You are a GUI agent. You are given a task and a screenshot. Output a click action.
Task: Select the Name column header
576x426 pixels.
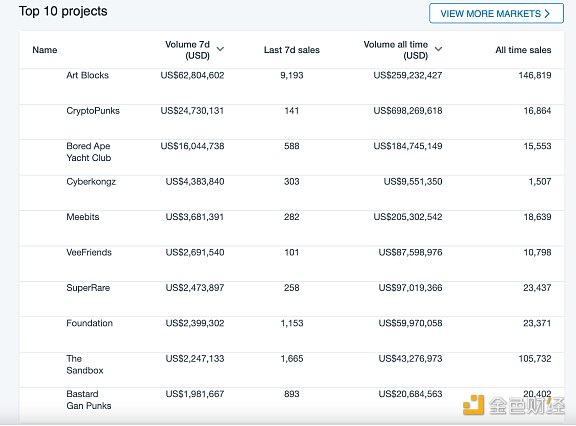[x=45, y=50]
